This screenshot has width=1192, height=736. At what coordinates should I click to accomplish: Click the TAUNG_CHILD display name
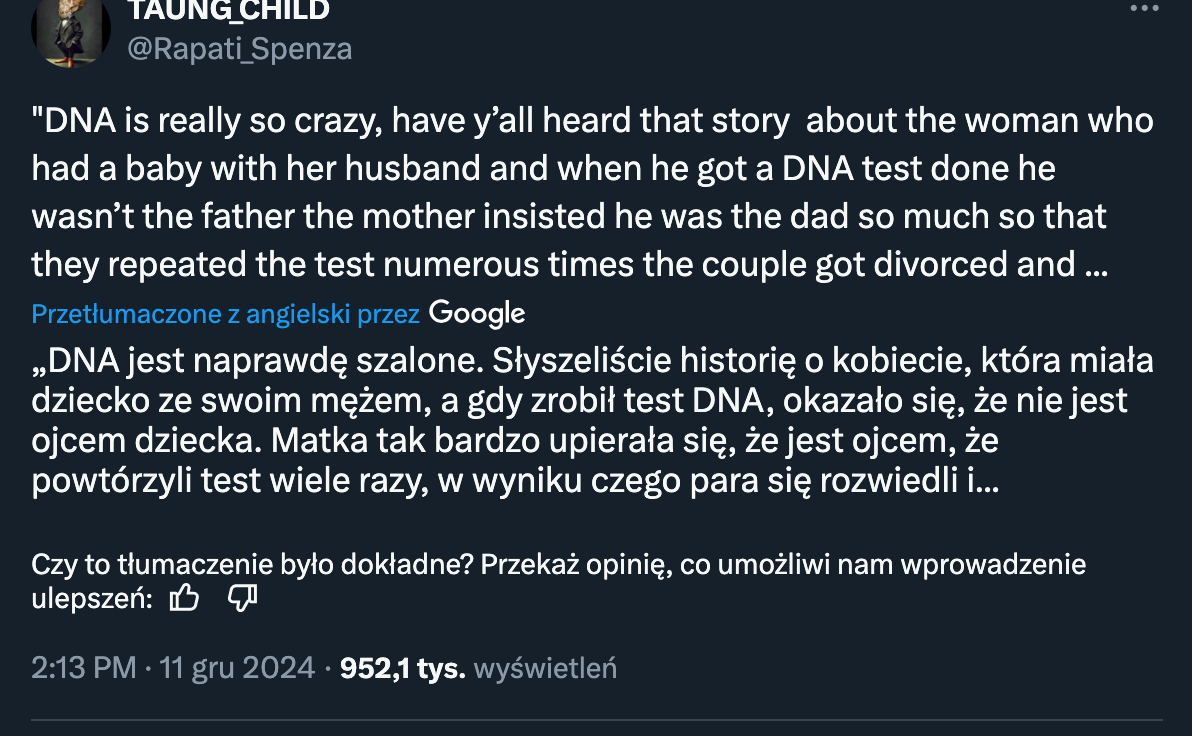[228, 11]
